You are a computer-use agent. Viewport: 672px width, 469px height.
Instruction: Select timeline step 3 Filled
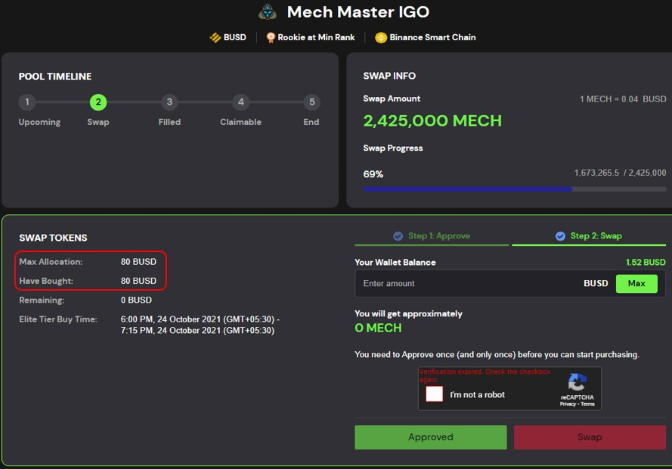click(169, 102)
